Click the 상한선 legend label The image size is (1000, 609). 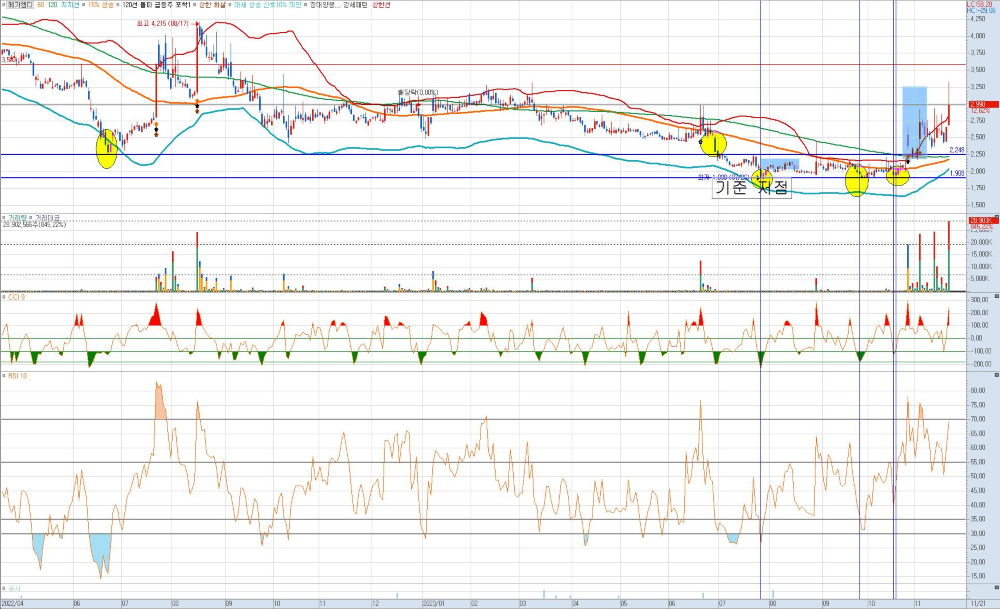click(381, 4)
